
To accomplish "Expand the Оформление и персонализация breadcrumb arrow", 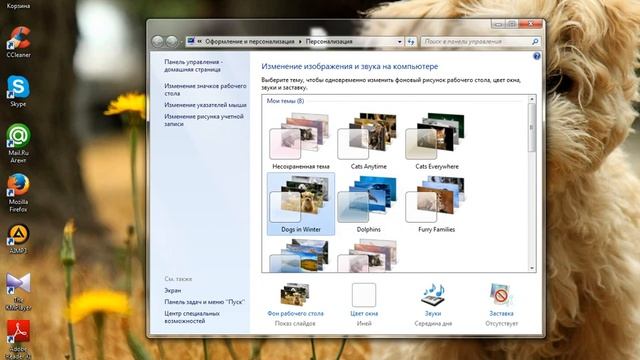I will 300,42.
